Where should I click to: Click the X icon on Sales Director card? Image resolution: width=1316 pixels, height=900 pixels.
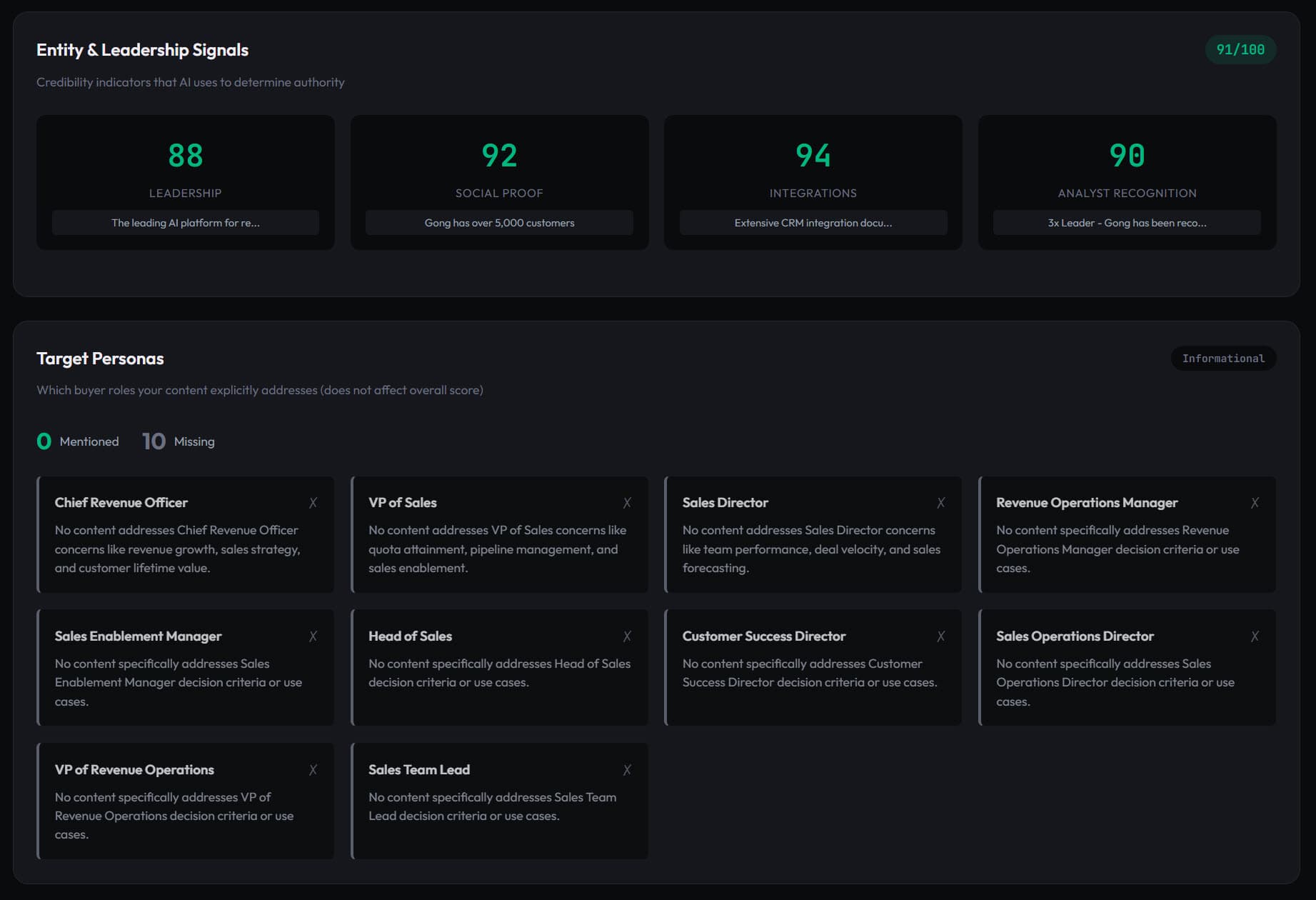point(940,503)
